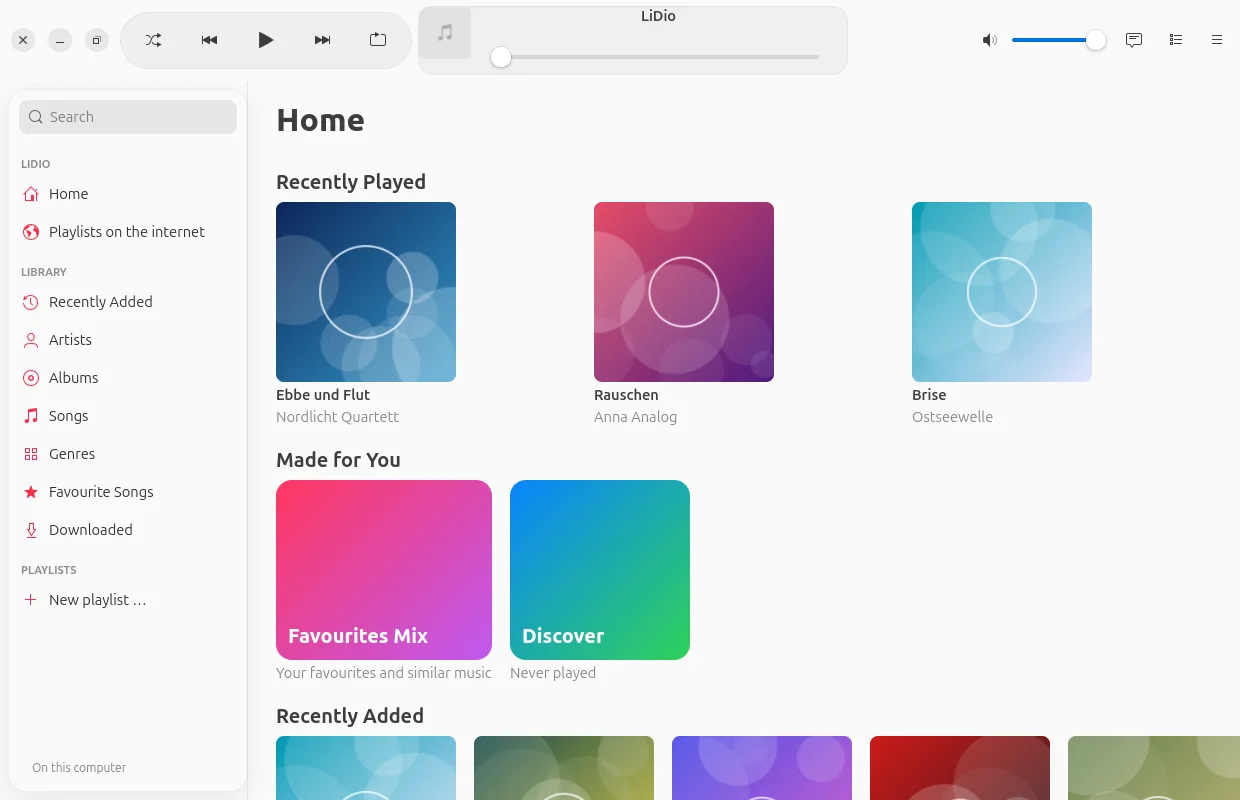Open the Brise album cover
The height and width of the screenshot is (800, 1240).
pos(1002,292)
